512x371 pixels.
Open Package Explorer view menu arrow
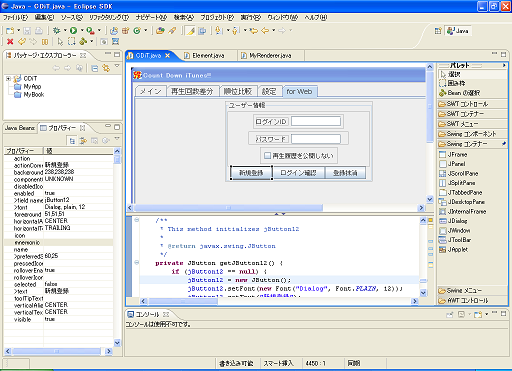[117, 66]
